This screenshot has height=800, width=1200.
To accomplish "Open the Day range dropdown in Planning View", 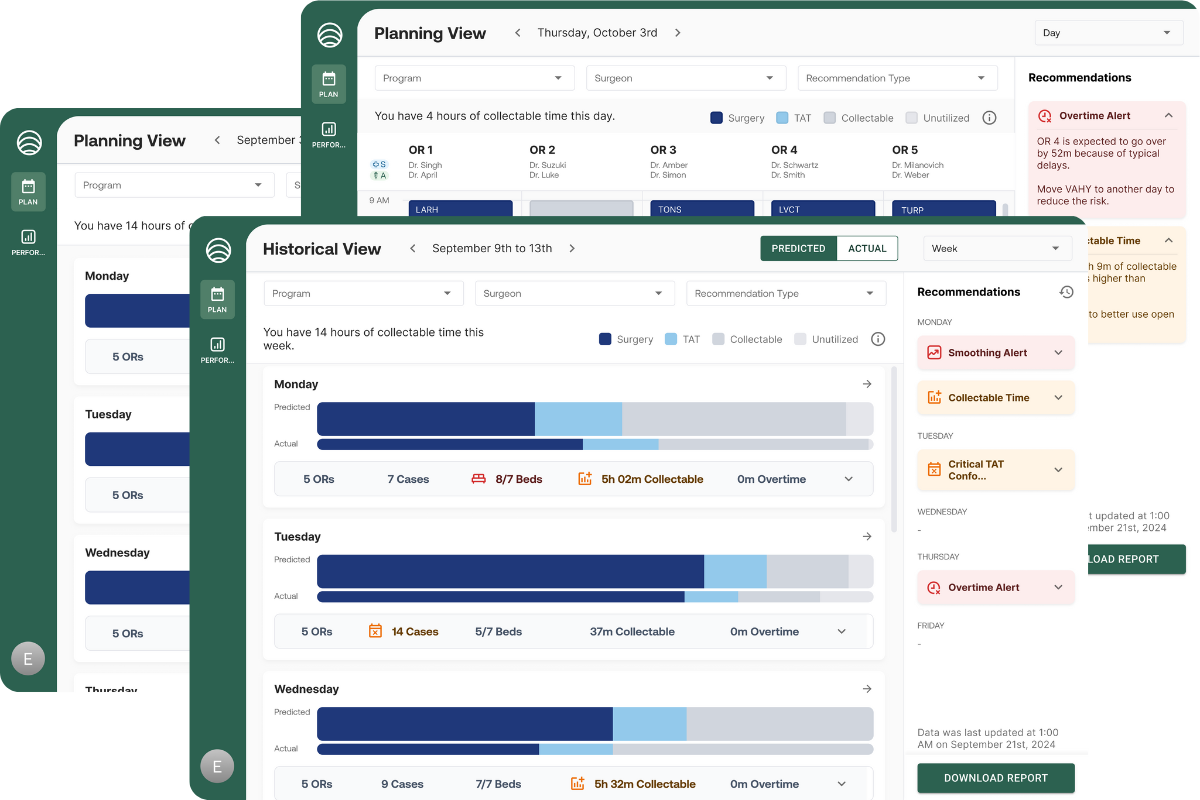I will (x=1109, y=33).
